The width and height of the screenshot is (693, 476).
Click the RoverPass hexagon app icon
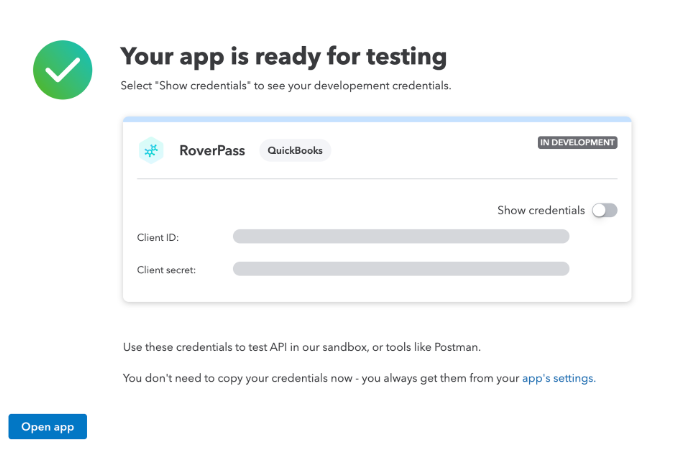151,150
